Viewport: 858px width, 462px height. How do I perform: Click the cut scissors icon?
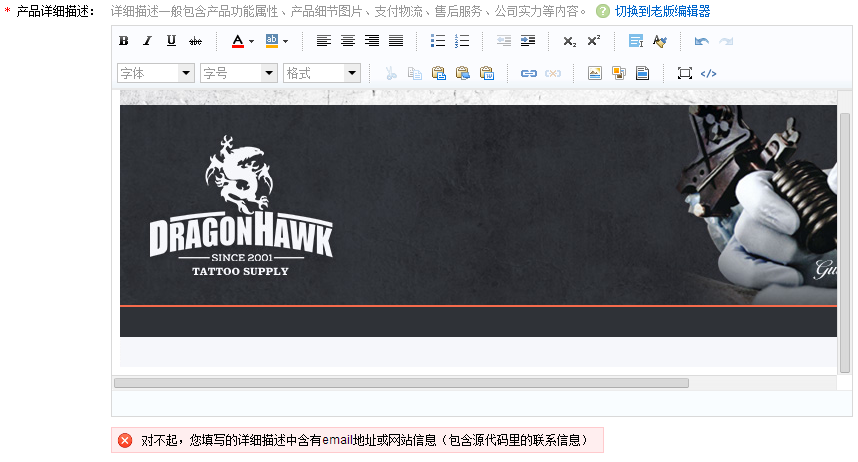(391, 73)
